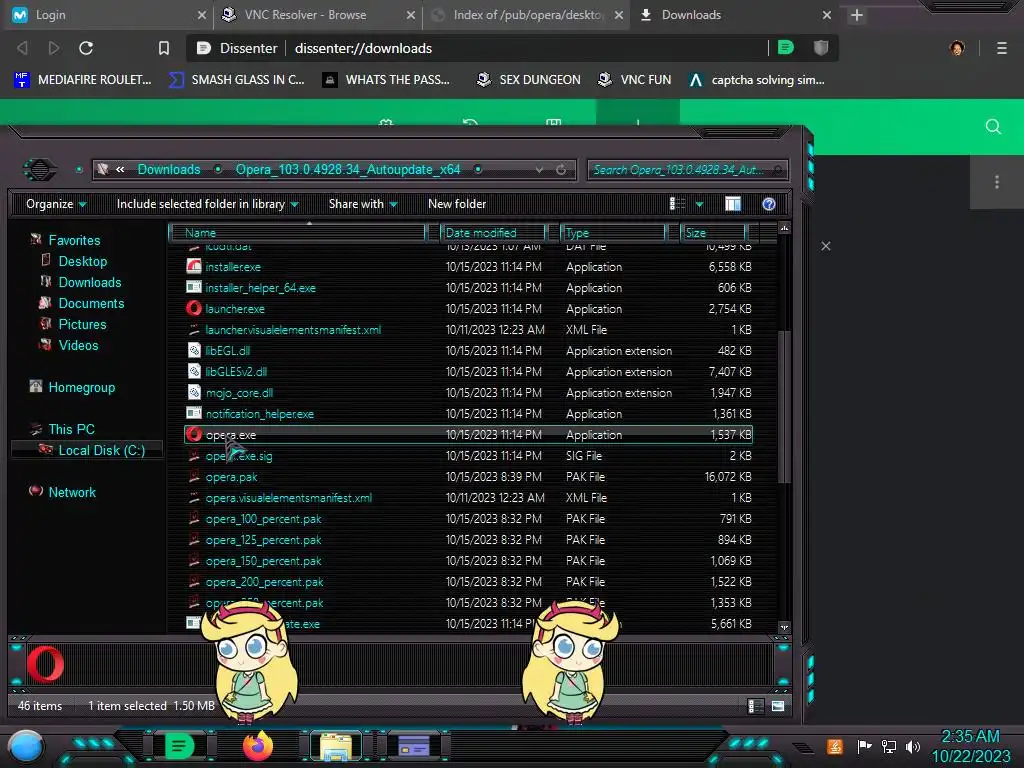Viewport: 1024px width, 768px height.
Task: Sort by Size column header
Action: [712, 232]
